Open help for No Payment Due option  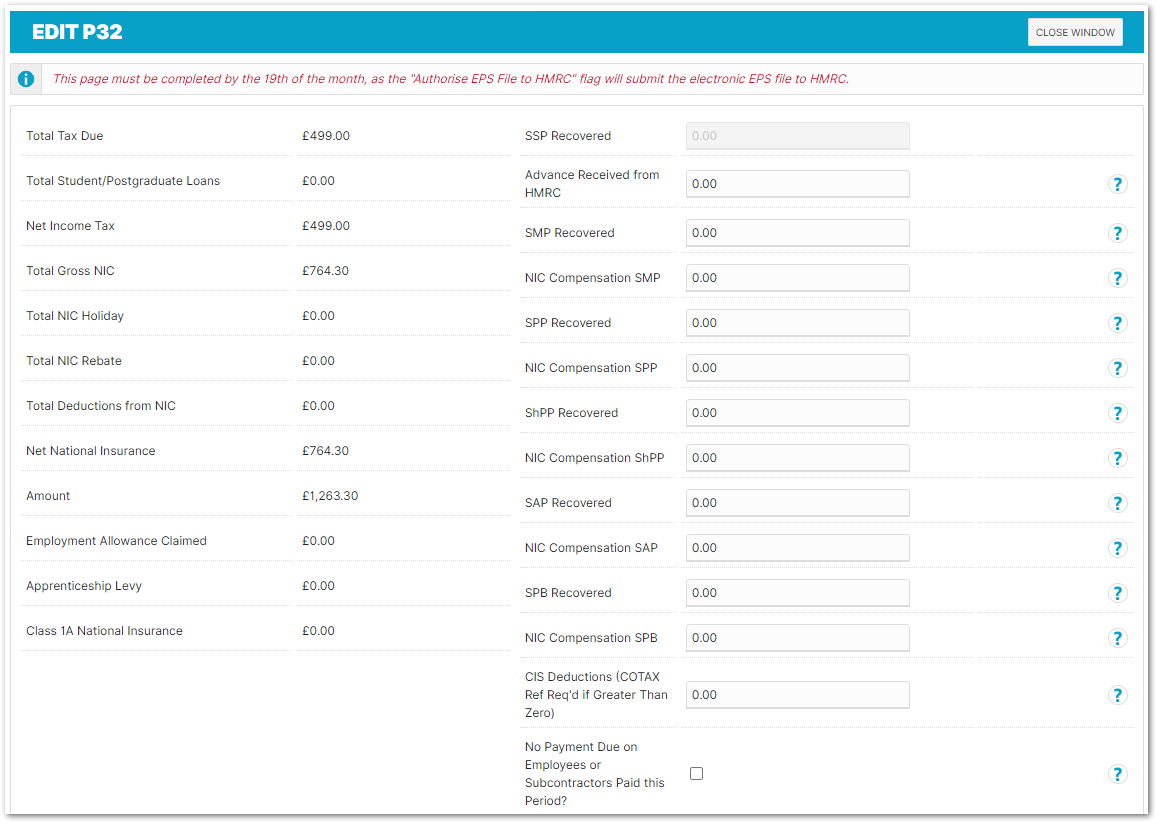(1117, 774)
